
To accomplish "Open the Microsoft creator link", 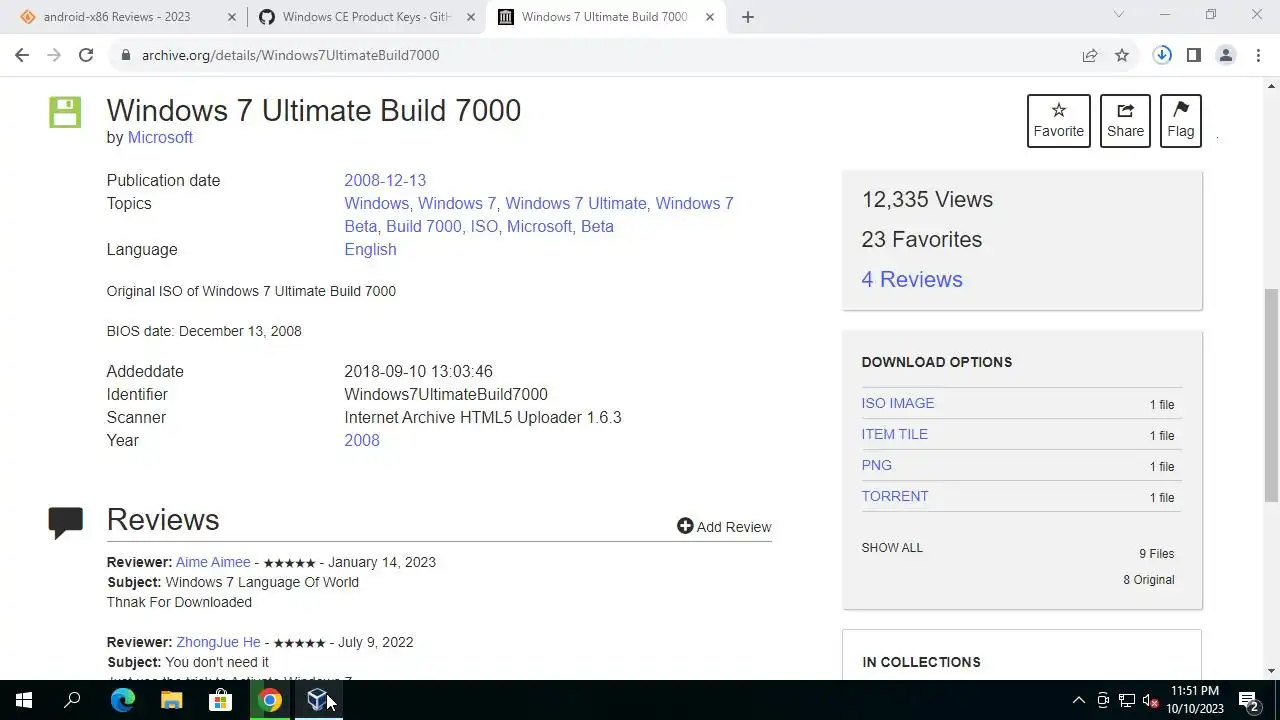I will tap(160, 137).
